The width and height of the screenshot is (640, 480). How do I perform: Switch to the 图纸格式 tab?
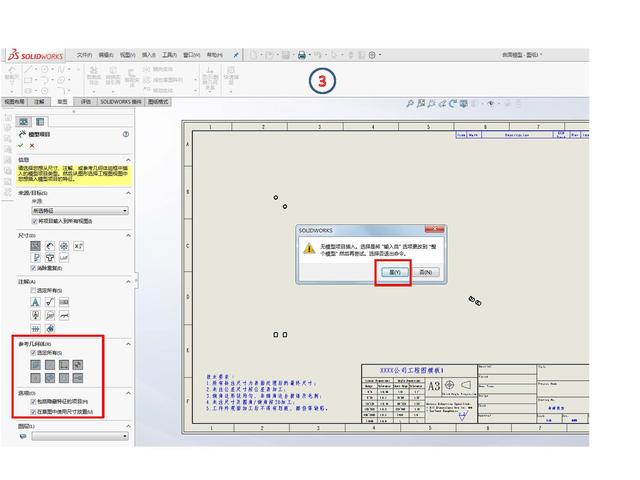coord(158,102)
